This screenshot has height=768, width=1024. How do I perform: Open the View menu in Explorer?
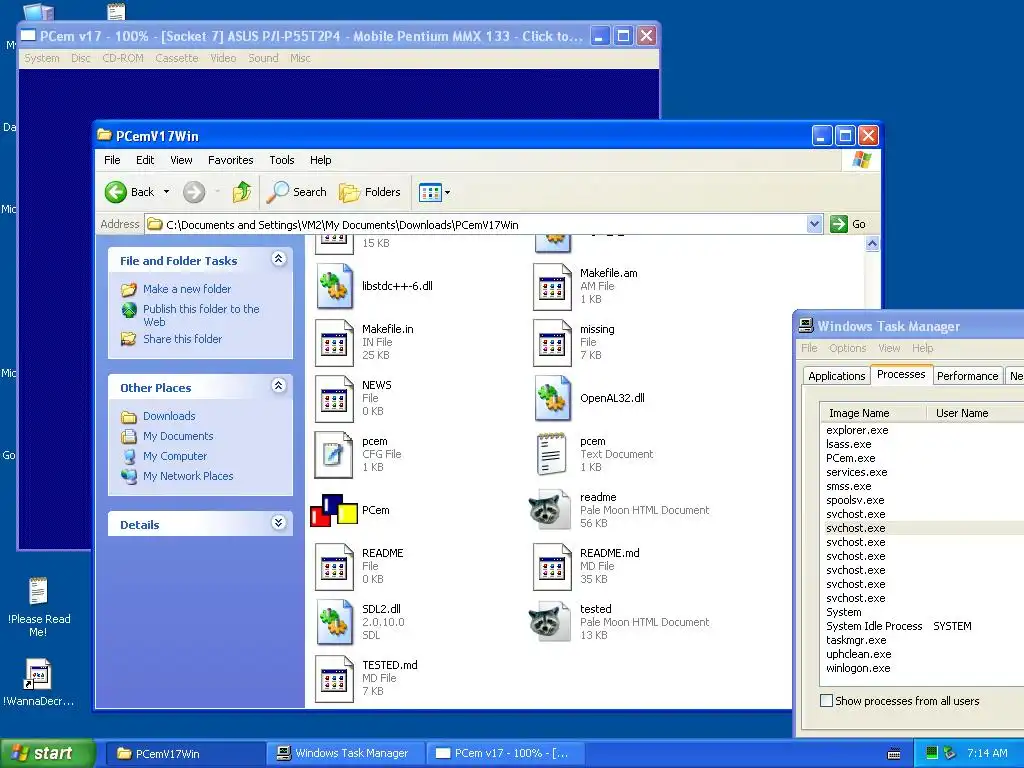(181, 160)
